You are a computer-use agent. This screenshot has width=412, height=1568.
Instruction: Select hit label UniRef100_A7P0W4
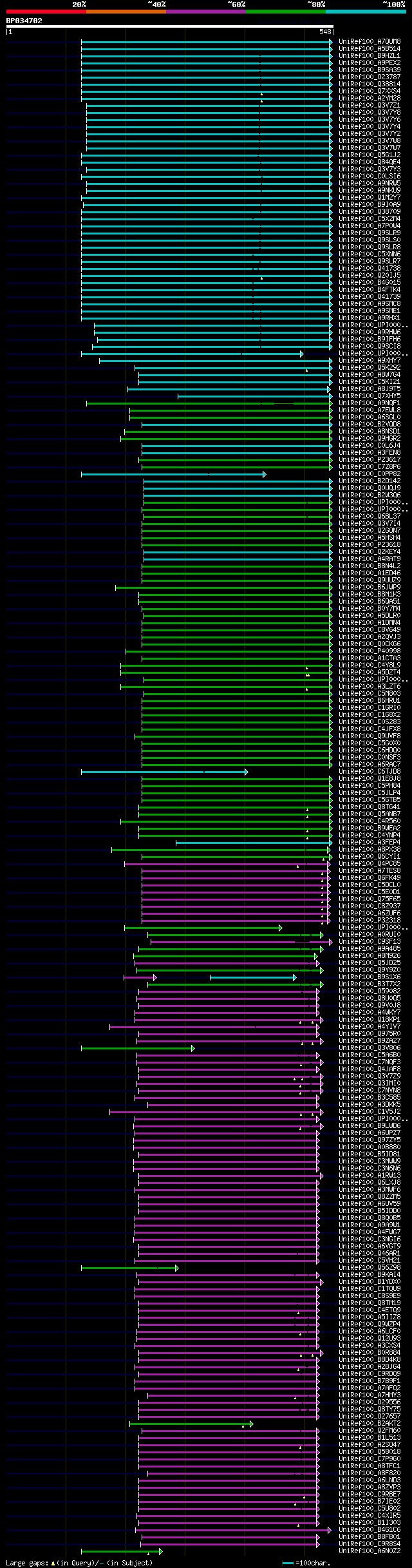click(370, 226)
